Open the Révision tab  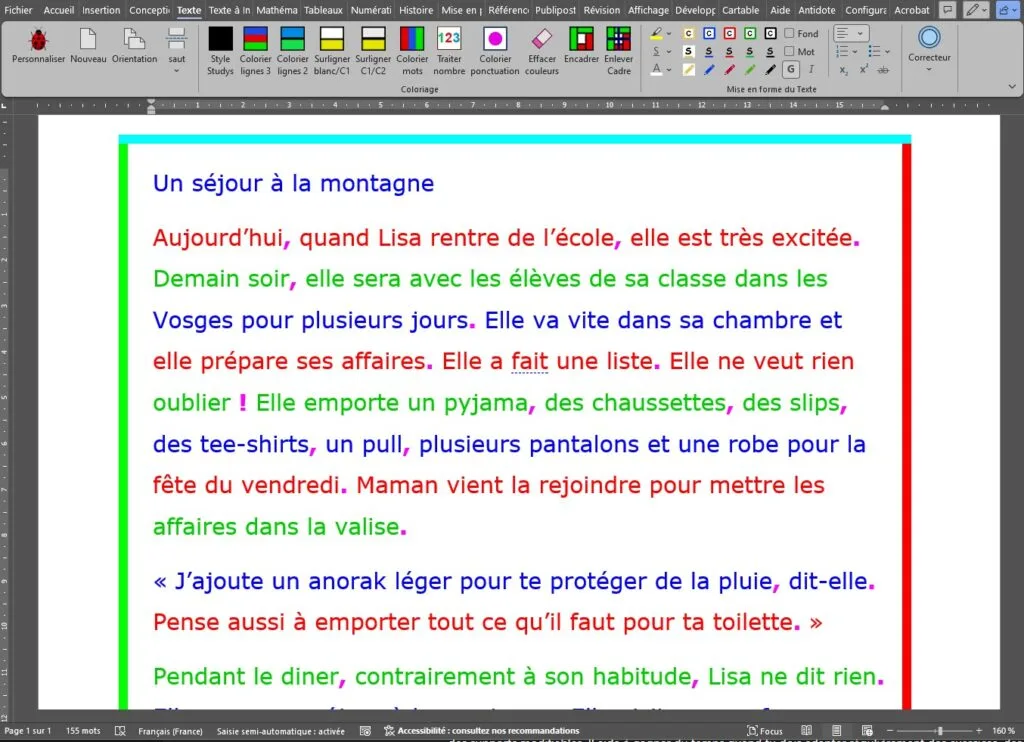601,10
